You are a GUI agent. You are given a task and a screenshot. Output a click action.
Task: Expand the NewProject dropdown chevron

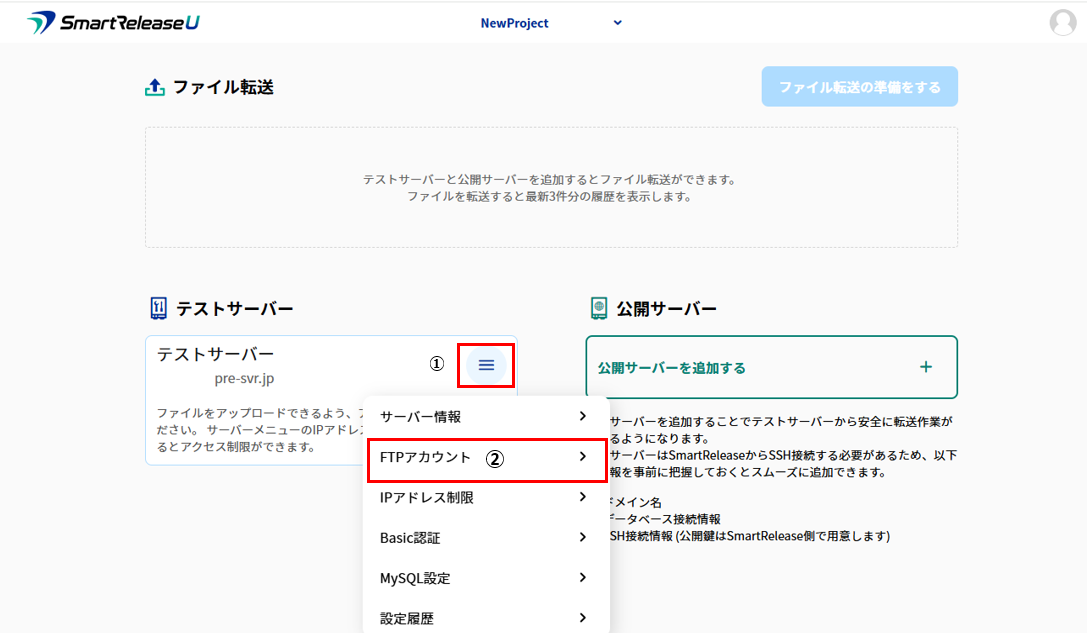tap(617, 23)
